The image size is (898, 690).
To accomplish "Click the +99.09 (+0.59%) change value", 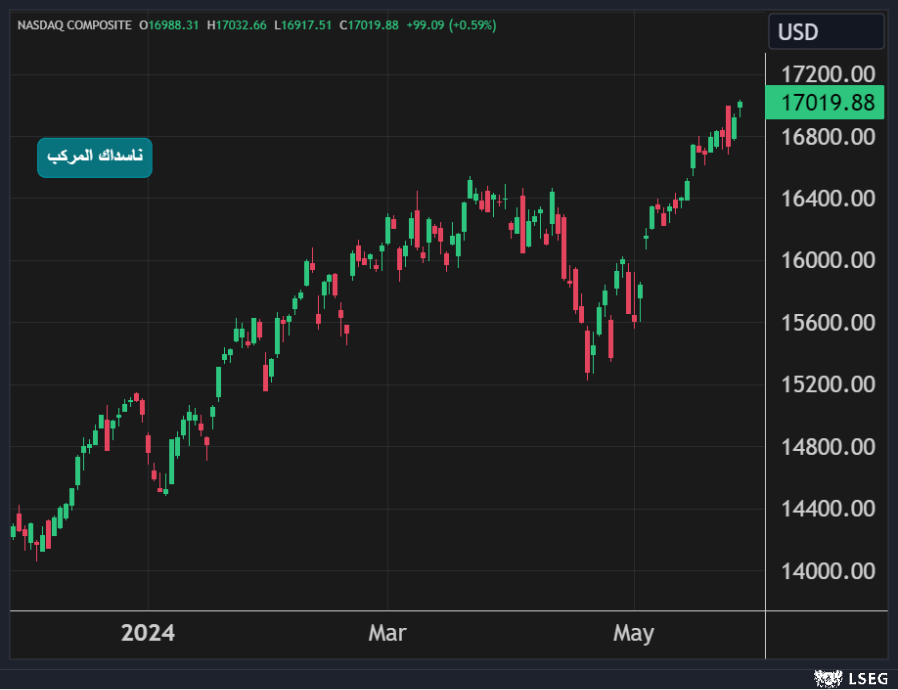I will click(x=450, y=24).
